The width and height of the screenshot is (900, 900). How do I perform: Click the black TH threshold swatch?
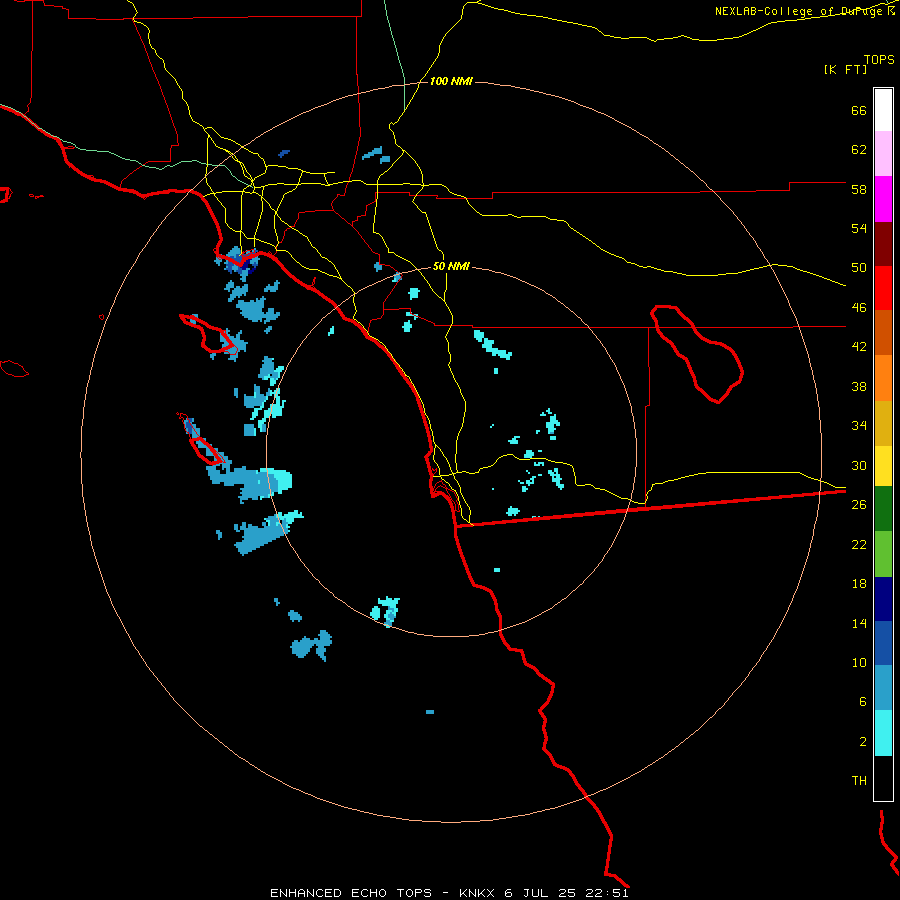pyautogui.click(x=883, y=778)
